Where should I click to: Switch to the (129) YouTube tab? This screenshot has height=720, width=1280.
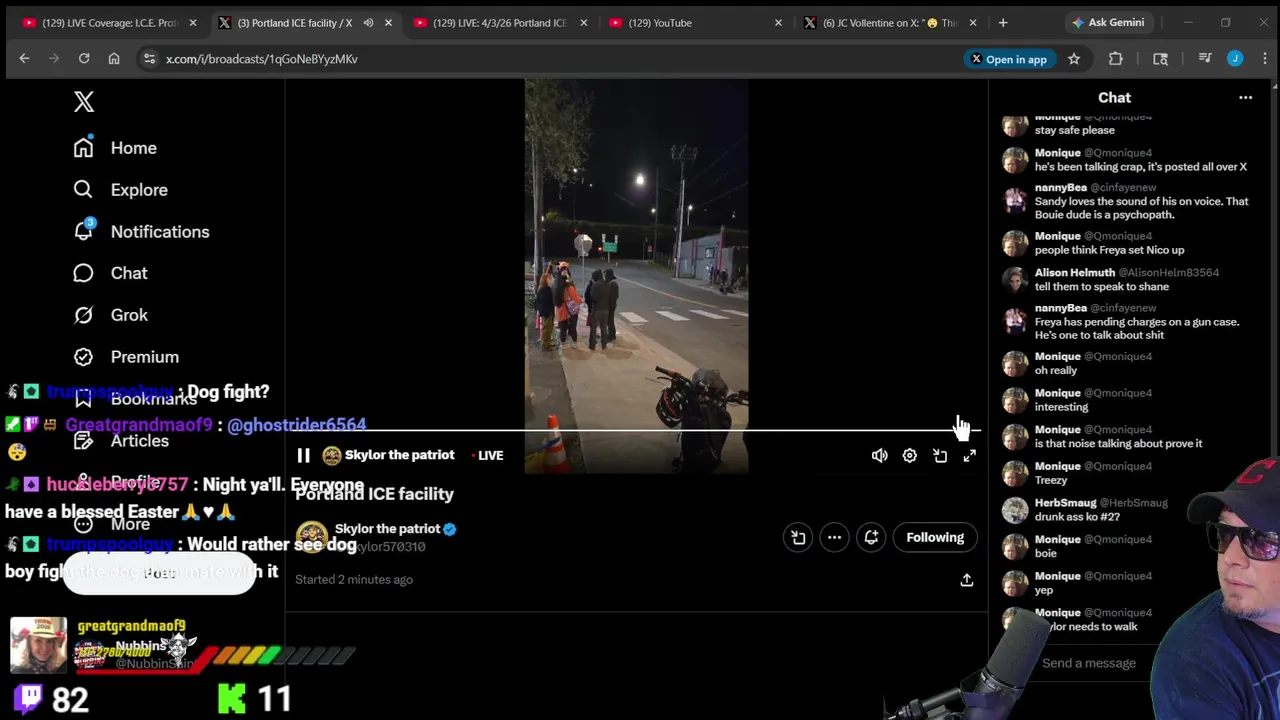point(695,23)
